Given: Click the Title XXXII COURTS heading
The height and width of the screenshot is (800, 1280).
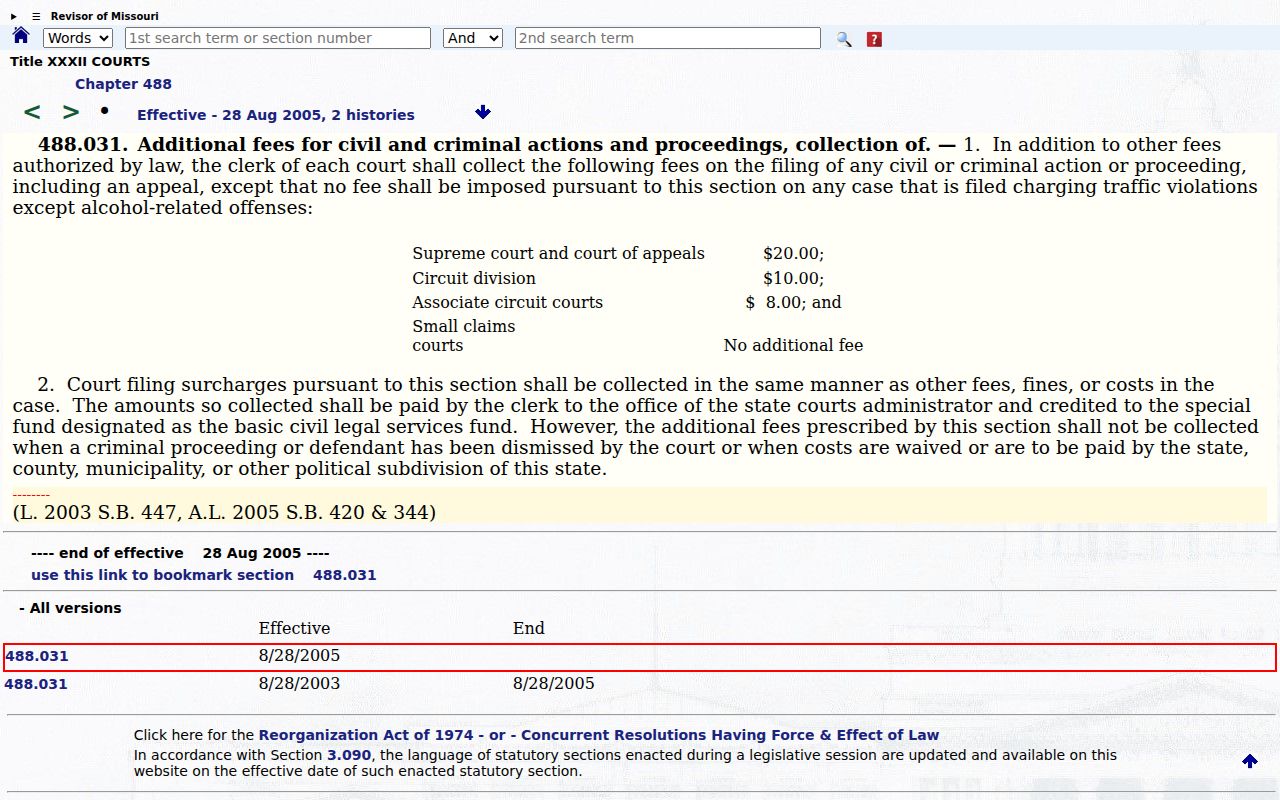Looking at the screenshot, I should [x=80, y=62].
